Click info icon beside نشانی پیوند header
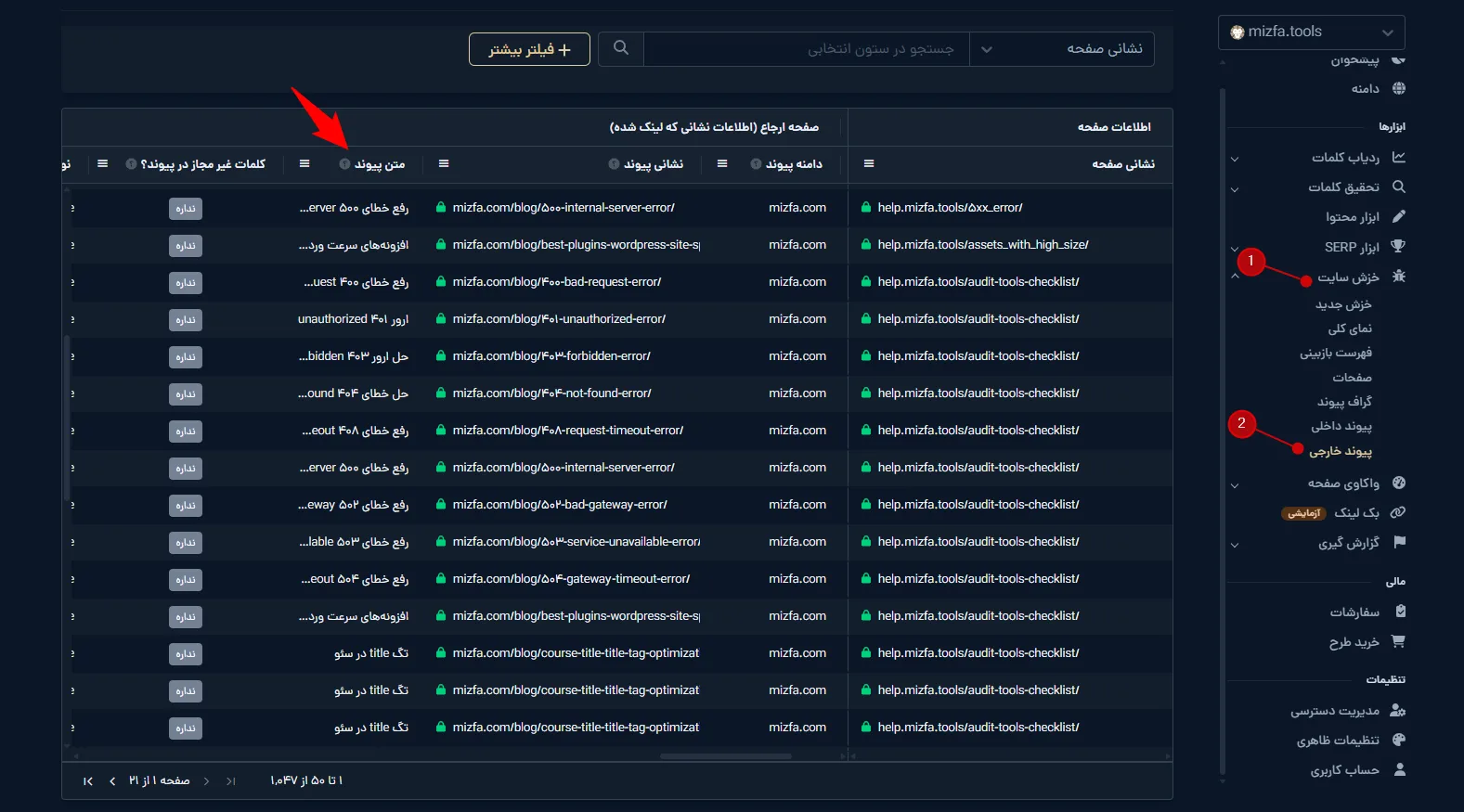 point(614,164)
